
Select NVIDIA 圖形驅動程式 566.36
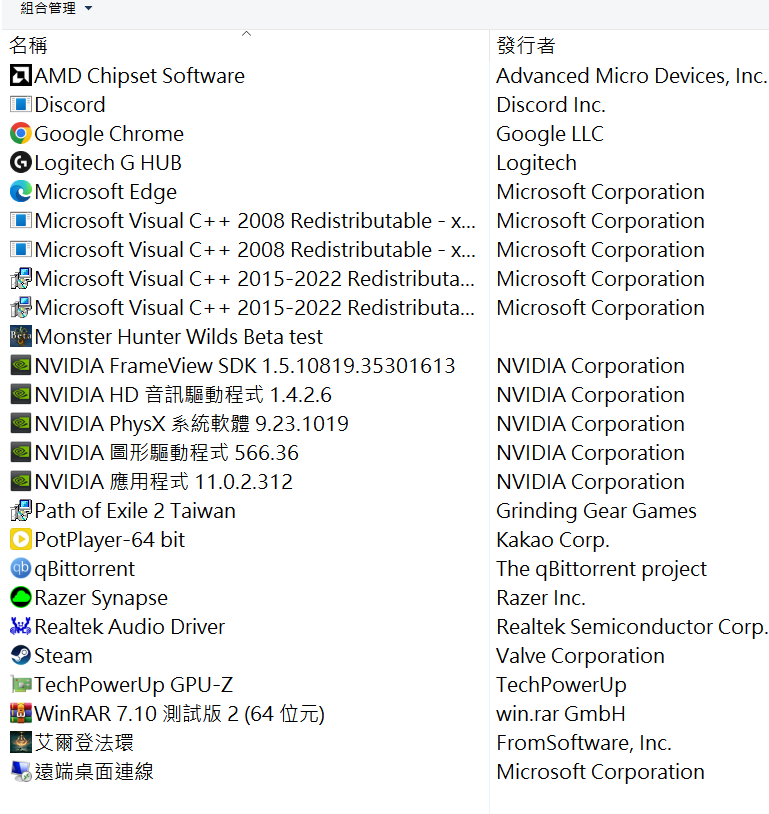(167, 453)
